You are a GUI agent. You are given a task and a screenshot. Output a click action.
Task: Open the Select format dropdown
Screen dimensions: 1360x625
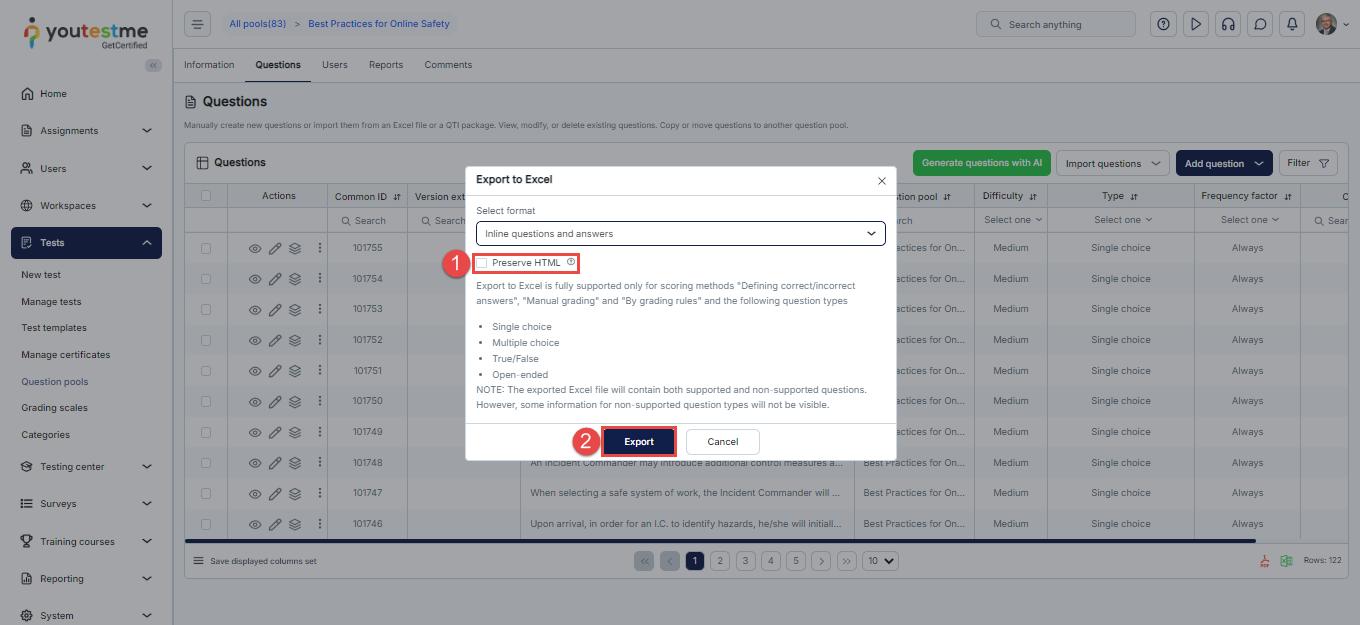point(680,234)
